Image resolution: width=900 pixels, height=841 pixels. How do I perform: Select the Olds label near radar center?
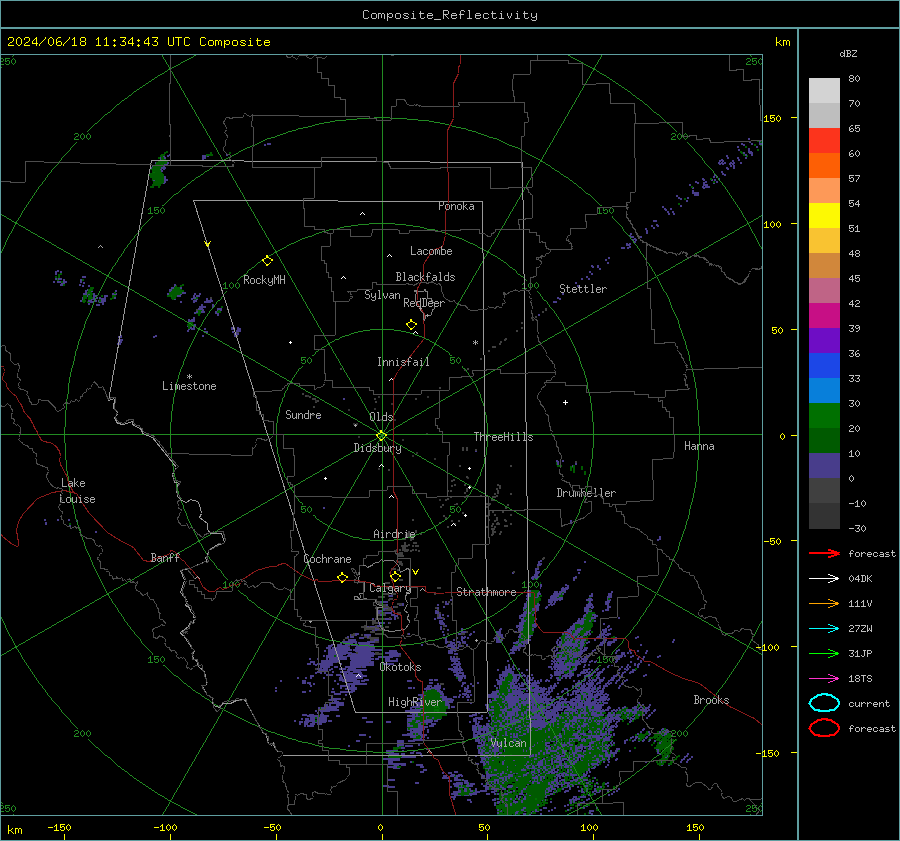point(381,417)
